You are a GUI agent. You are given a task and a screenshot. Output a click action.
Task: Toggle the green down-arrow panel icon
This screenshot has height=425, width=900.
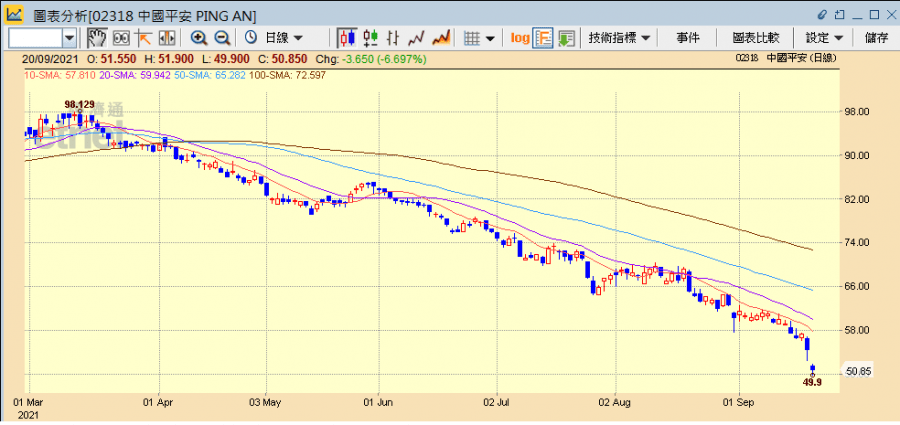point(567,37)
